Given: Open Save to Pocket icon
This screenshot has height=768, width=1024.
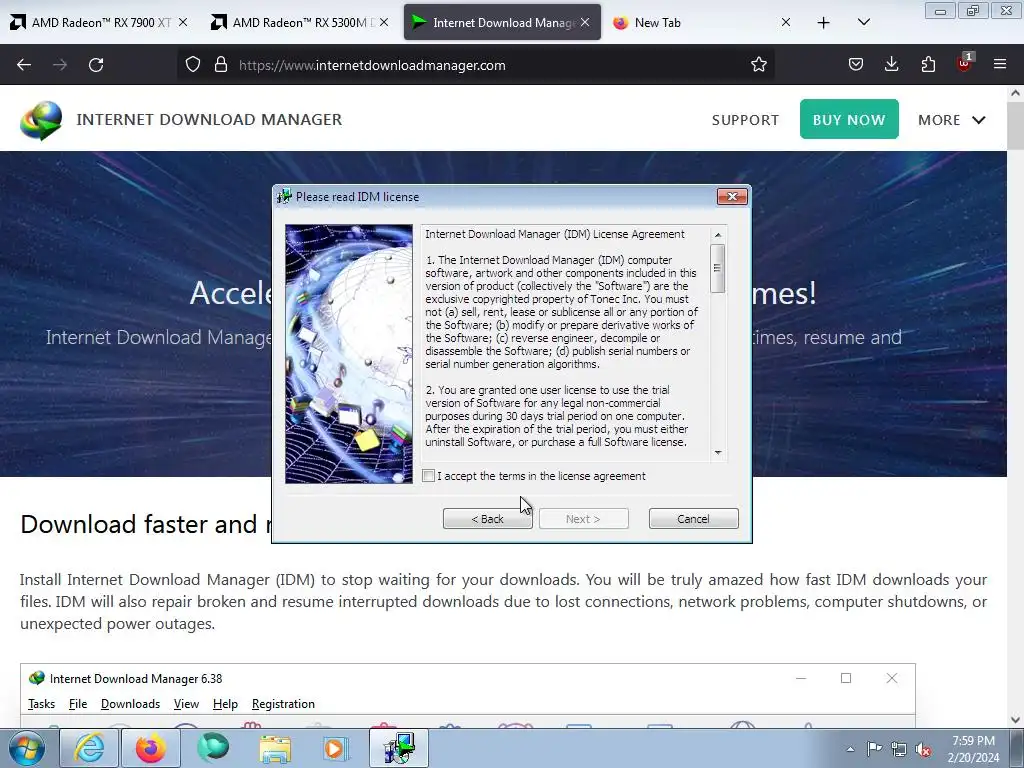Looking at the screenshot, I should click(856, 64).
